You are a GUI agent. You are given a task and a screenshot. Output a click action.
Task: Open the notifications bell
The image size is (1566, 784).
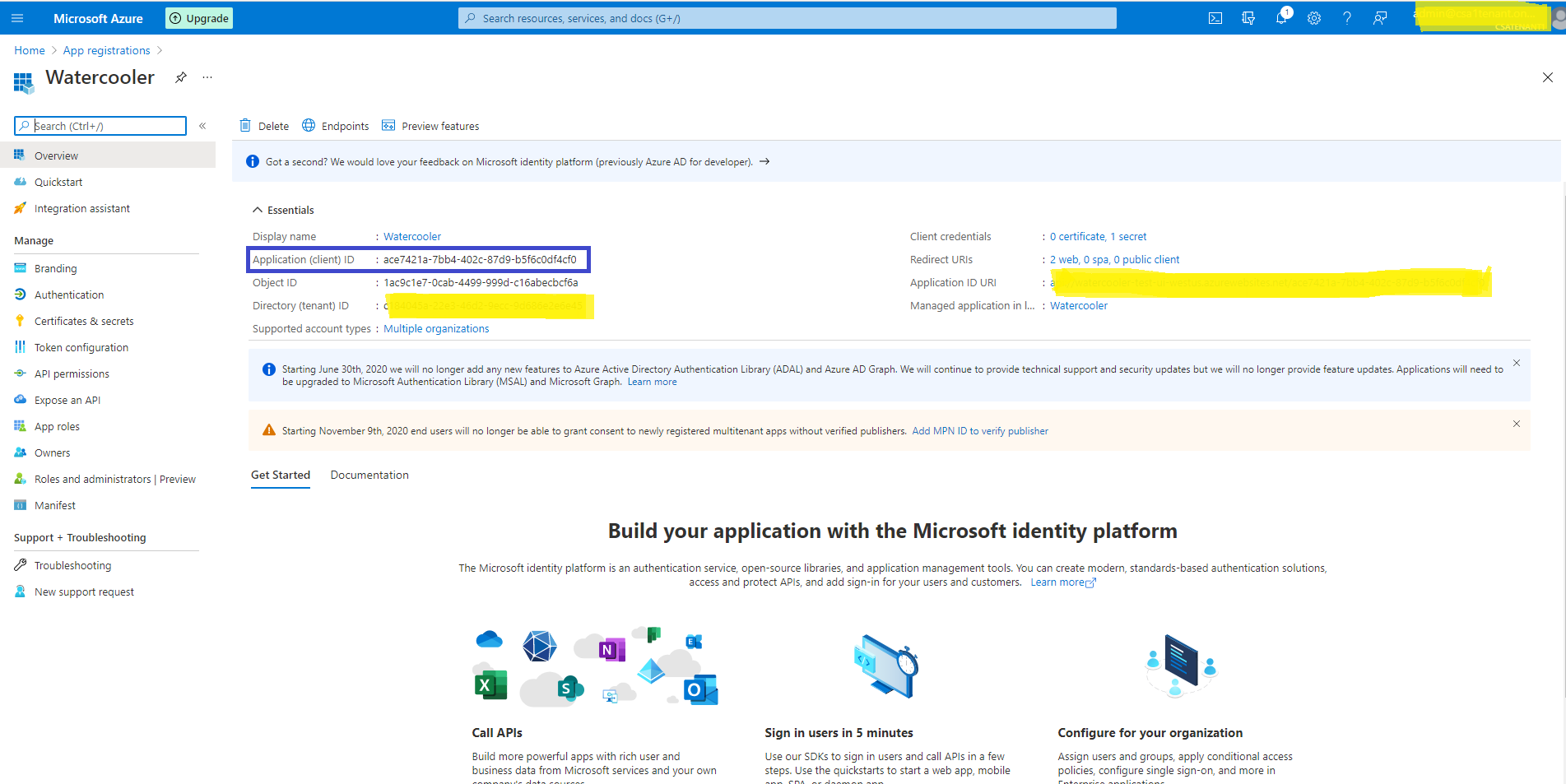1281,18
